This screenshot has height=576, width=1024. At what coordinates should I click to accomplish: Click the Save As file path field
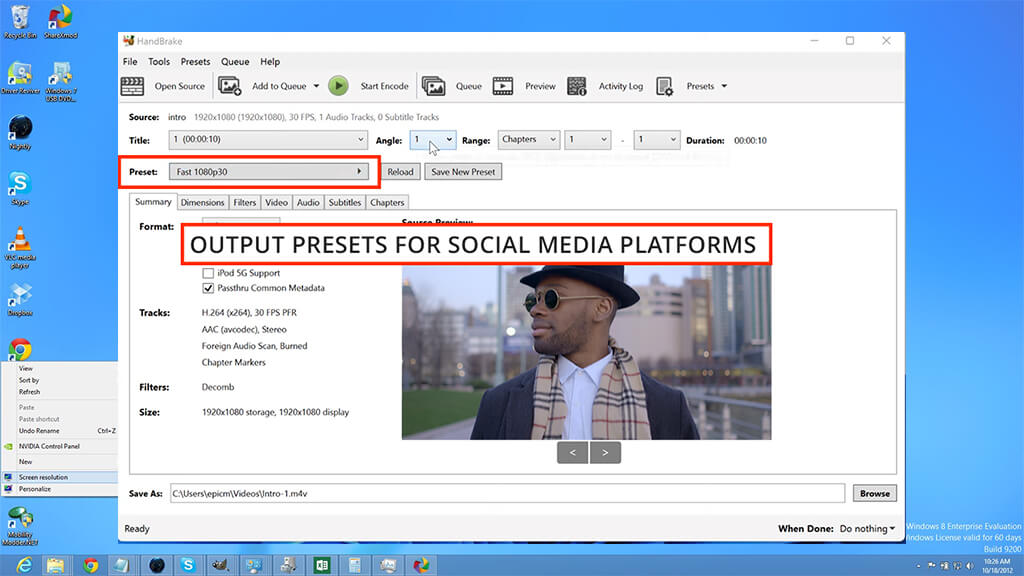tap(506, 493)
